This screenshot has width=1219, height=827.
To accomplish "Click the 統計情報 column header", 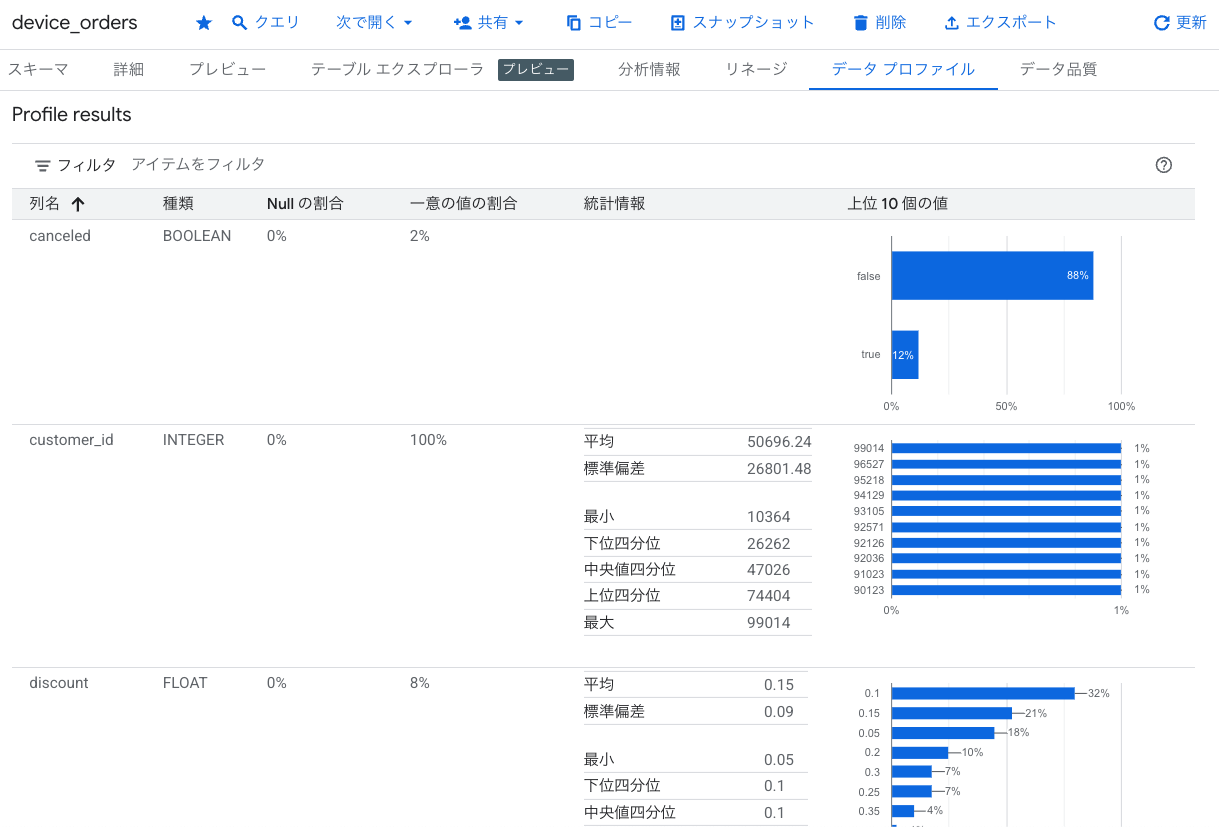I will click(x=614, y=204).
